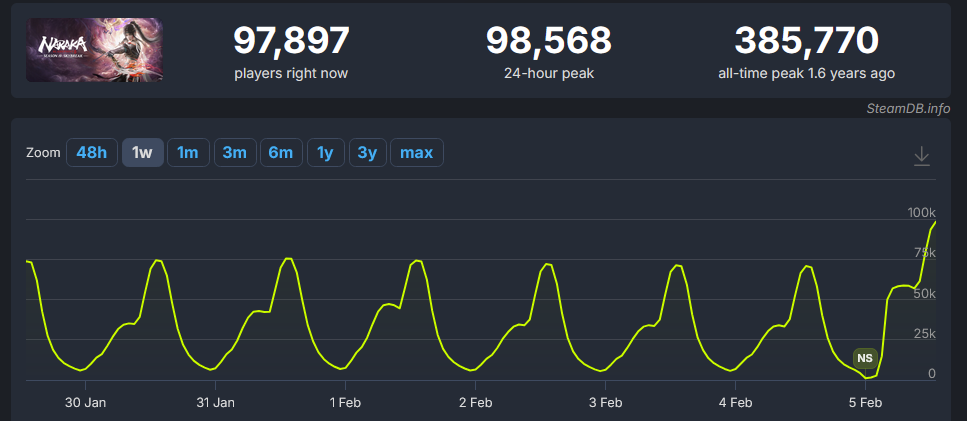The width and height of the screenshot is (967, 421).
Task: Click the 100k y-axis label
Action: 921,213
